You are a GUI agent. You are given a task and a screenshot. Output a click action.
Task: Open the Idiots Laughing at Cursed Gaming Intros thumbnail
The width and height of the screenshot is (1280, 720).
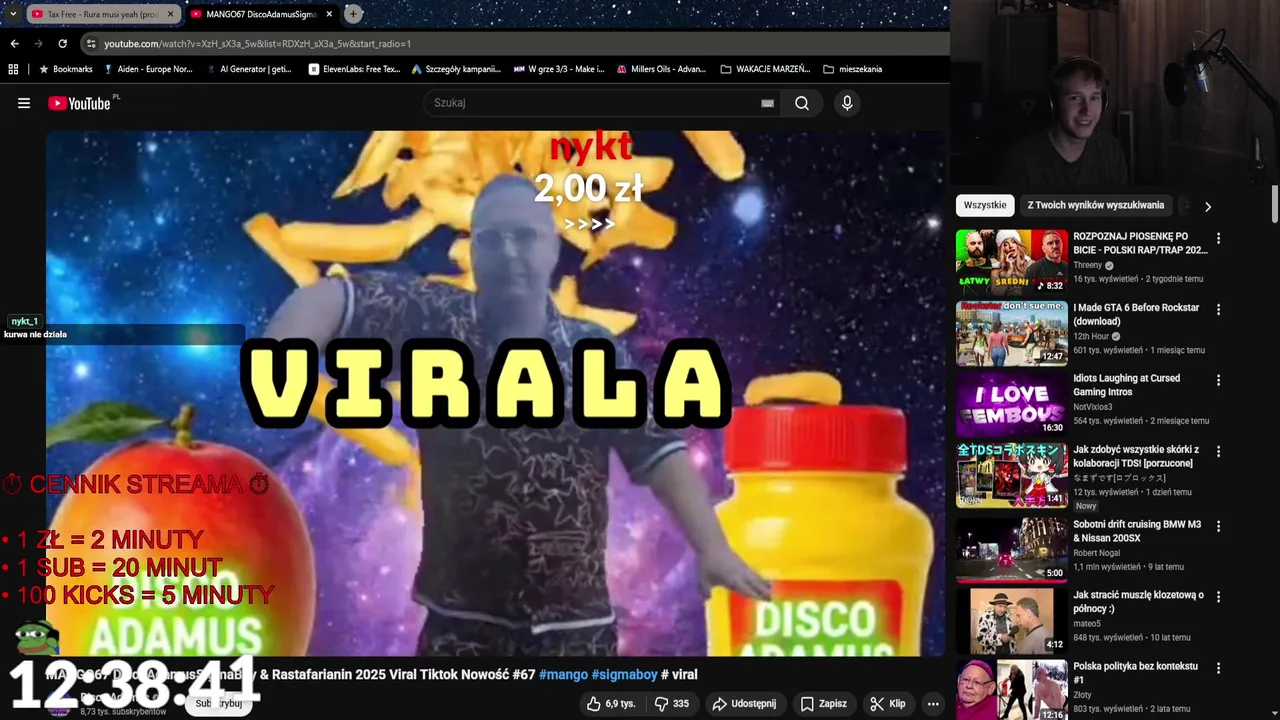tap(1012, 404)
